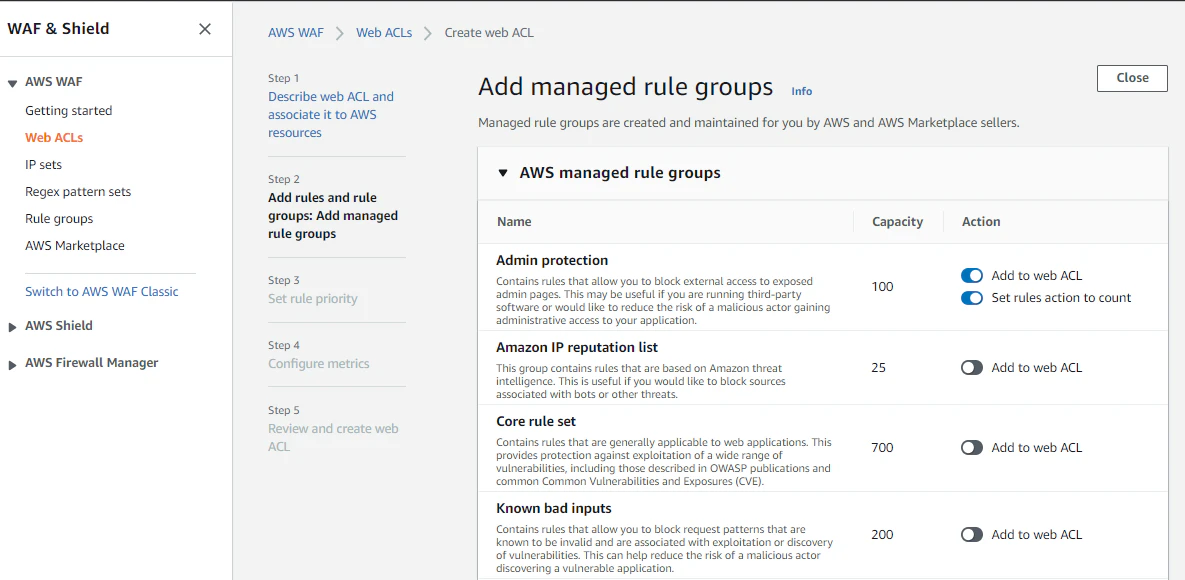Click the Info link beside heading
Image resolution: width=1185 pixels, height=580 pixels.
tap(802, 91)
